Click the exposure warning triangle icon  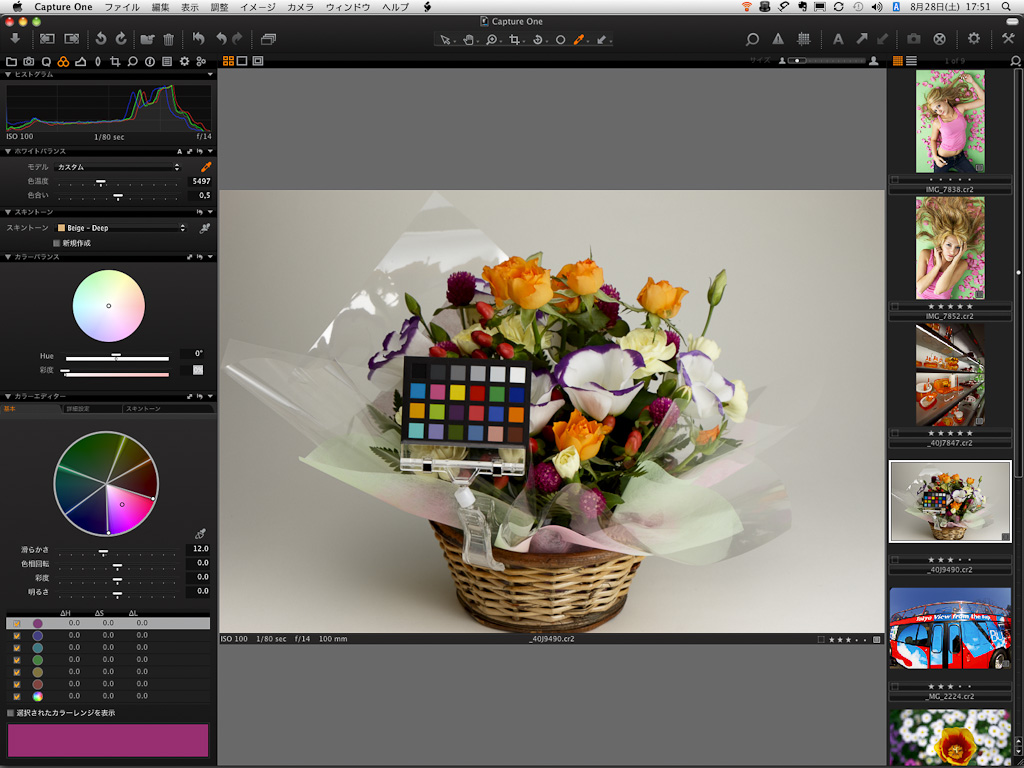(778, 39)
